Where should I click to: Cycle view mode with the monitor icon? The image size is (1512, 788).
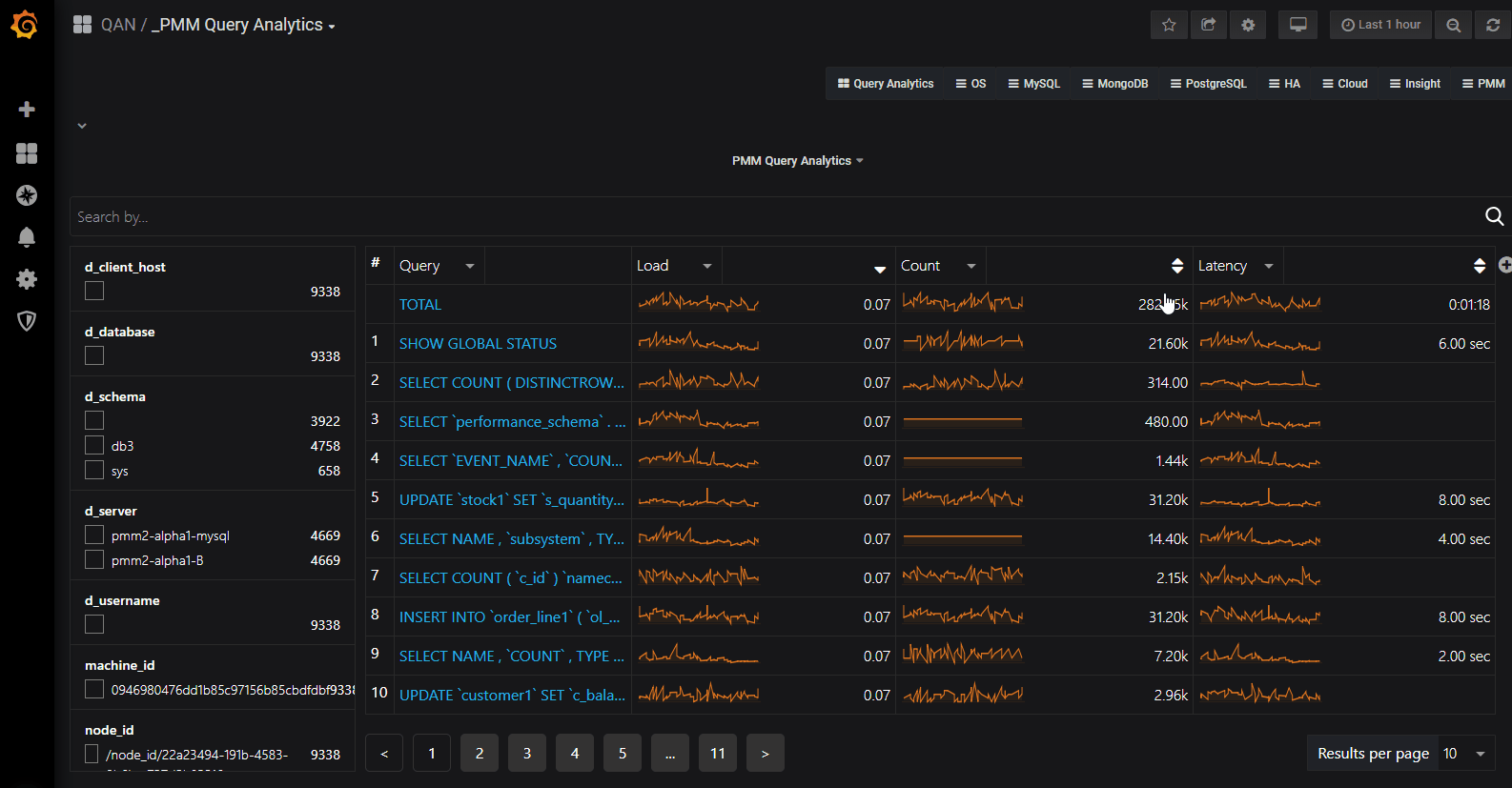(x=1297, y=25)
